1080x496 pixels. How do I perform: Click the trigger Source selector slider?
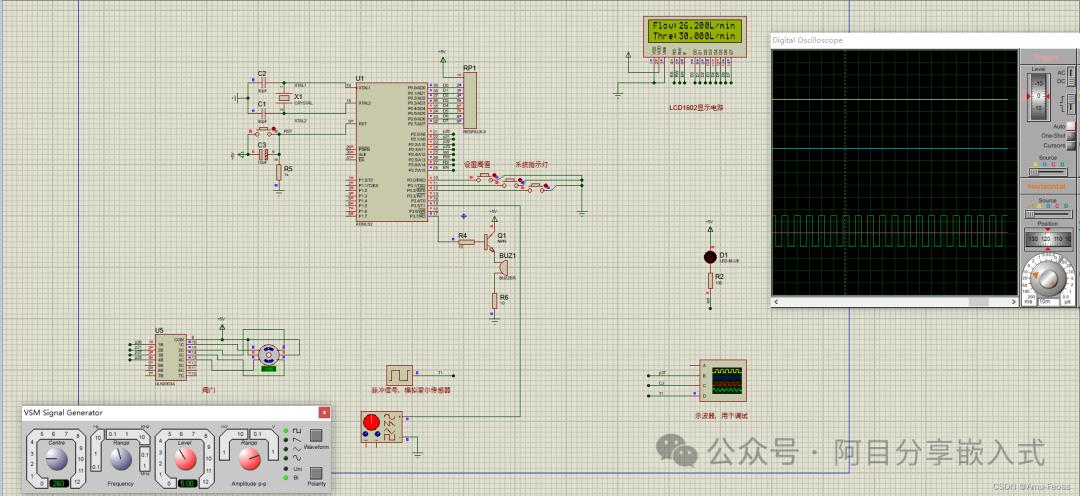click(1048, 172)
